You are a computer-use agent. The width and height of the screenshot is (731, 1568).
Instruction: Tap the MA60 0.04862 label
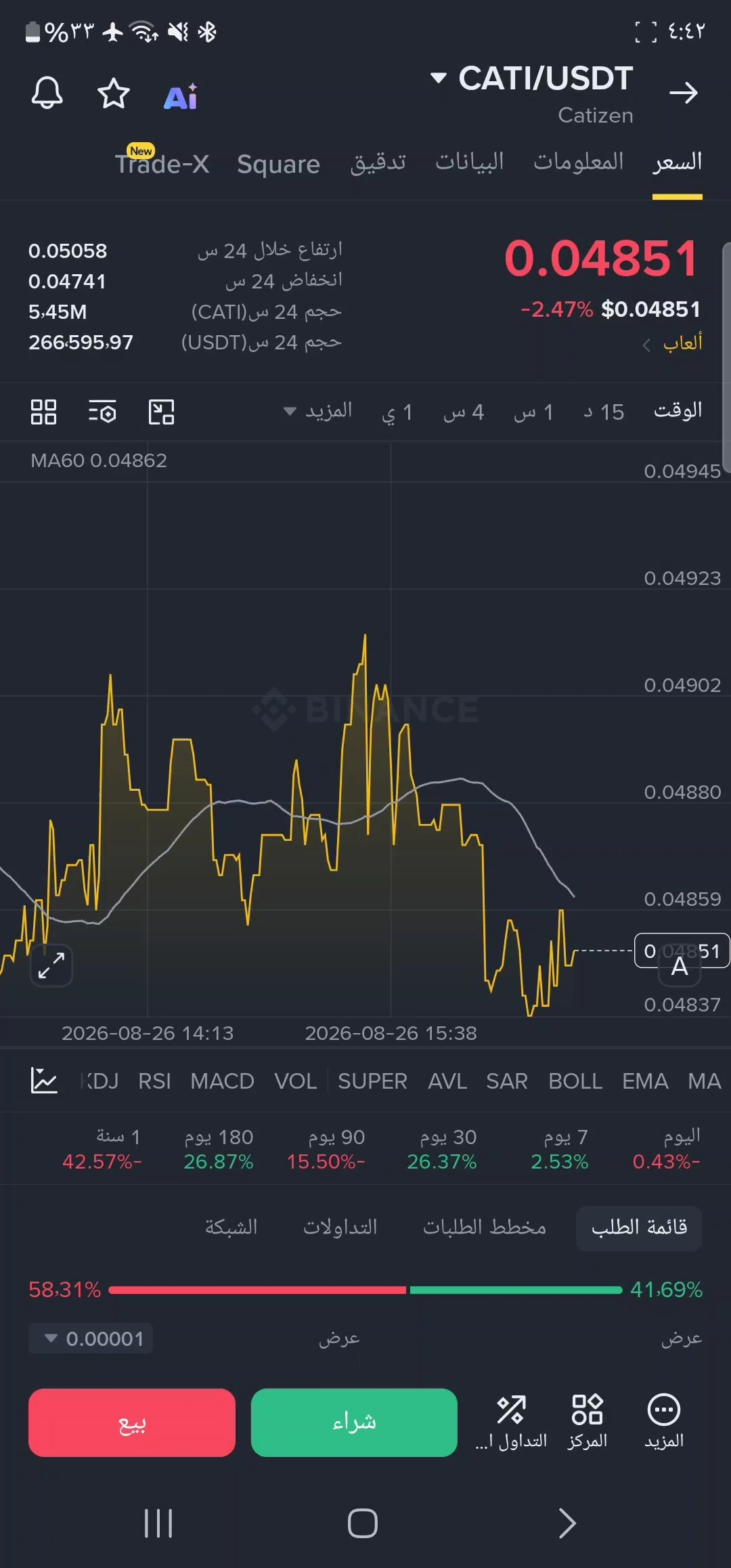(x=99, y=460)
